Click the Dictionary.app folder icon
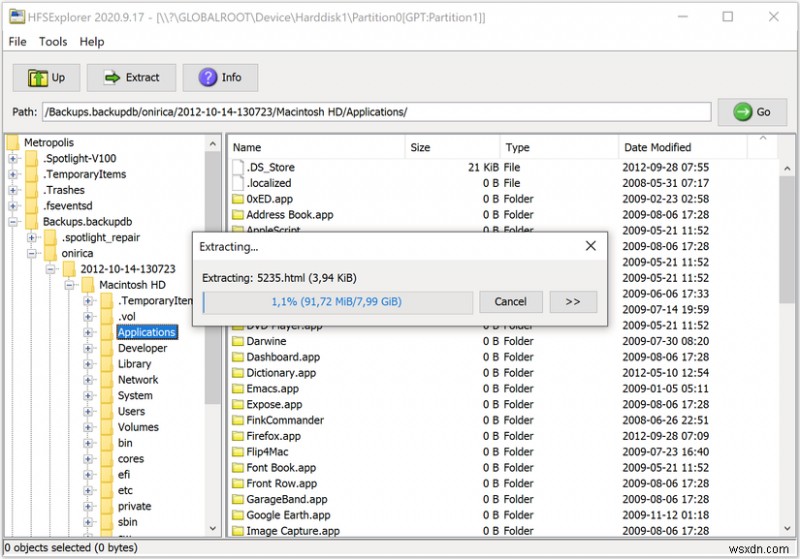 tap(238, 373)
